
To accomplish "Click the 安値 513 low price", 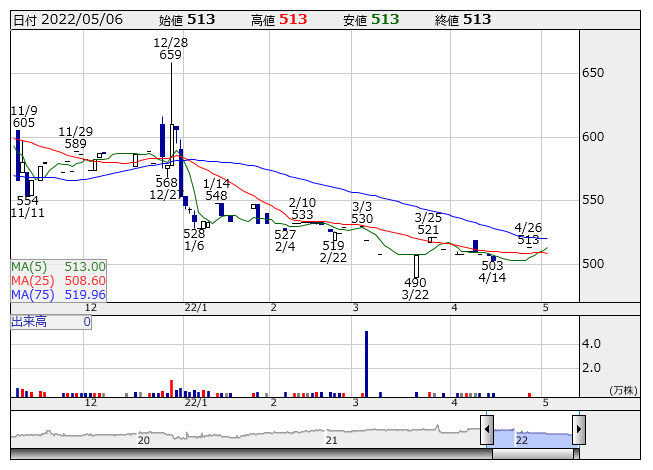I will point(371,19).
